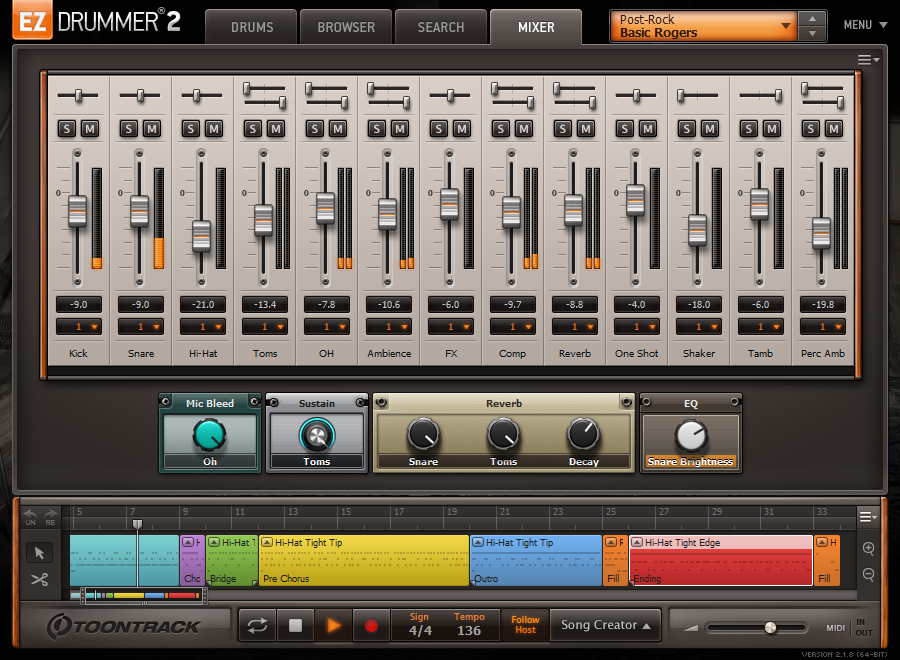
Task: Click the Toontrack logo
Action: 123,626
